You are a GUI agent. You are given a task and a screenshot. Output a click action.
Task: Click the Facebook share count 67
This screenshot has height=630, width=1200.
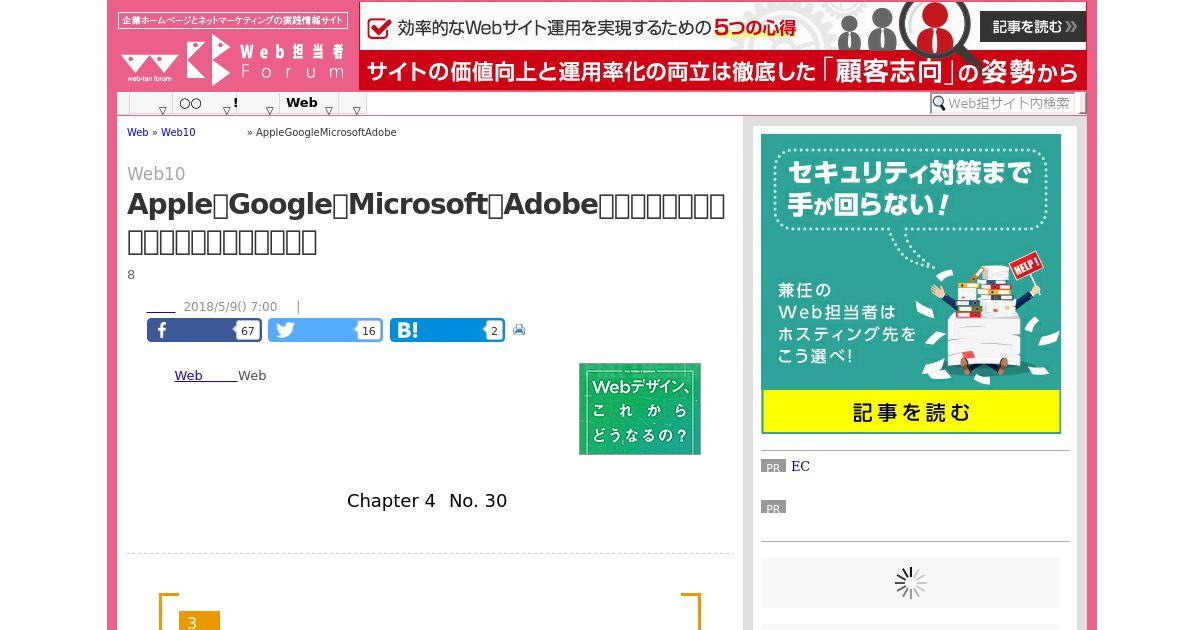click(x=248, y=331)
